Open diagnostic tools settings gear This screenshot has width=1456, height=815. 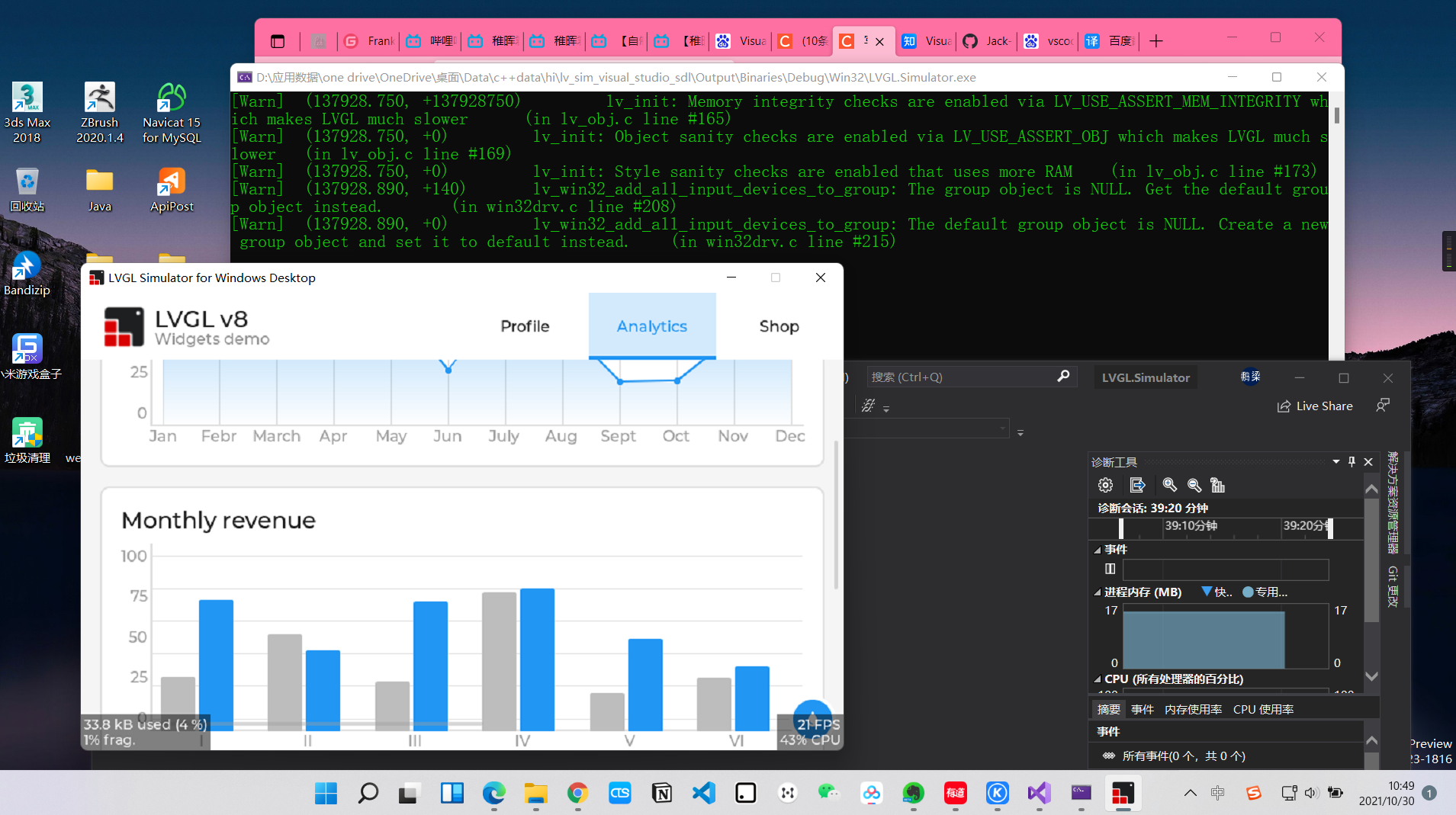(1104, 484)
